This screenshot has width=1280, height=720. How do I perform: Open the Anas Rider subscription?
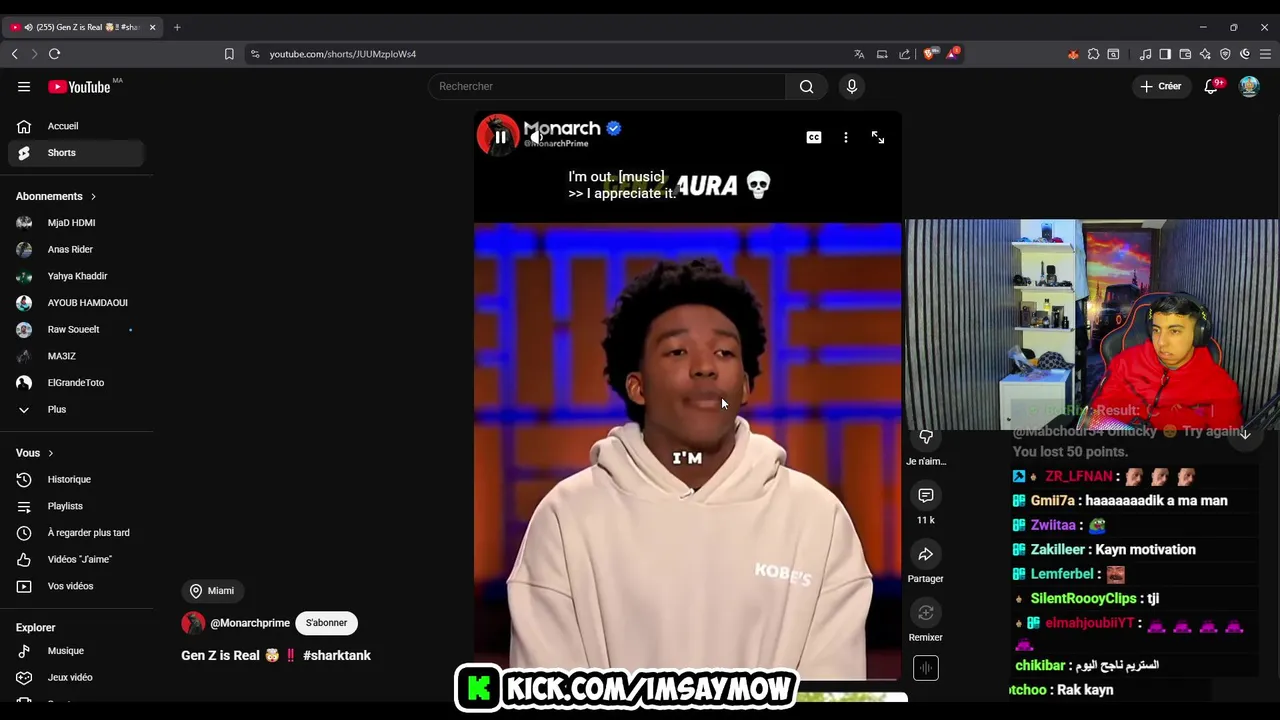pos(76,250)
